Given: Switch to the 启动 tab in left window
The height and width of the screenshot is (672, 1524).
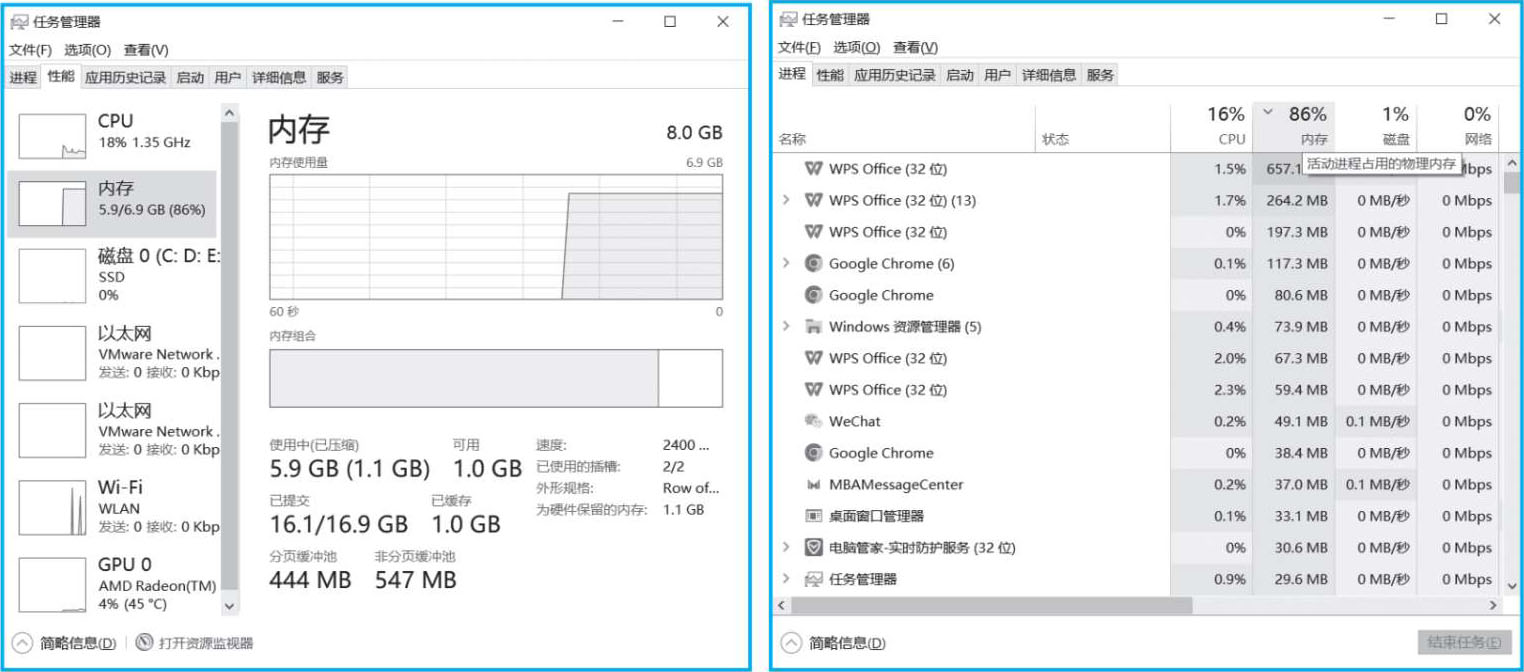Looking at the screenshot, I should [190, 78].
